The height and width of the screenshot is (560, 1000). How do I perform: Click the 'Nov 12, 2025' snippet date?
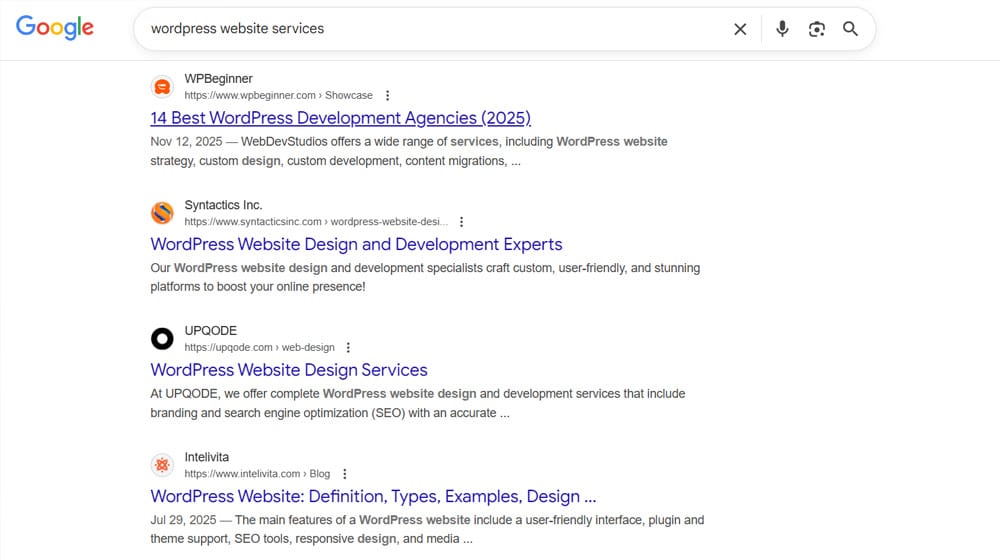[x=186, y=142]
